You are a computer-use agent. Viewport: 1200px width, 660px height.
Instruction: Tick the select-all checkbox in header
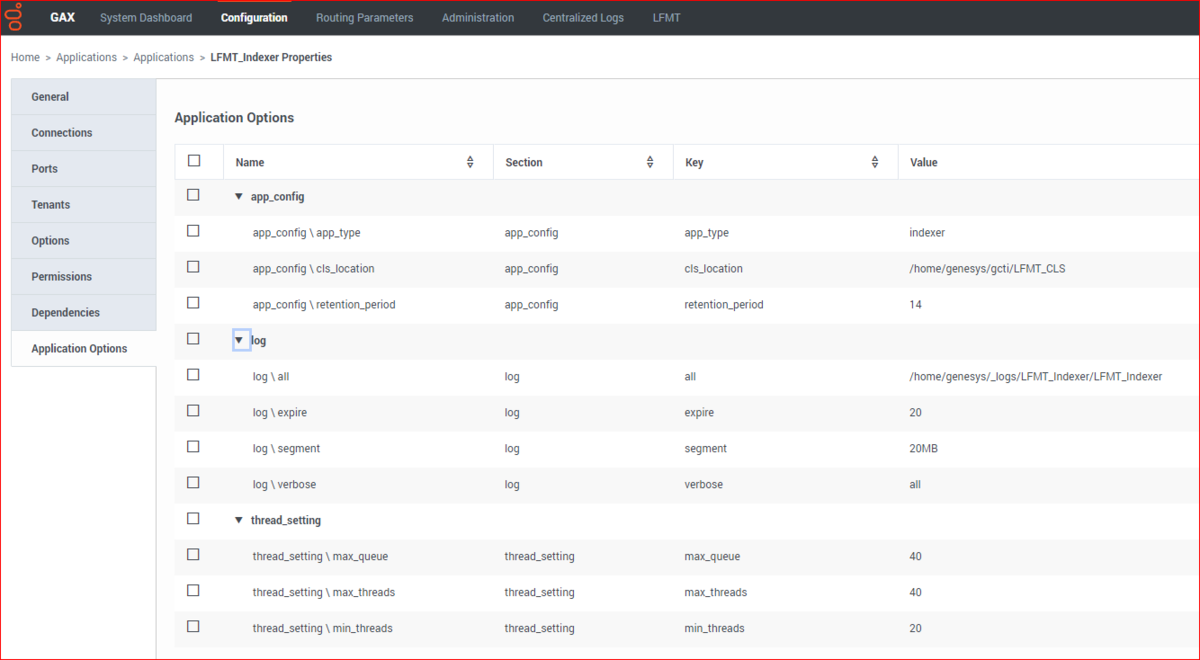pyautogui.click(x=194, y=161)
